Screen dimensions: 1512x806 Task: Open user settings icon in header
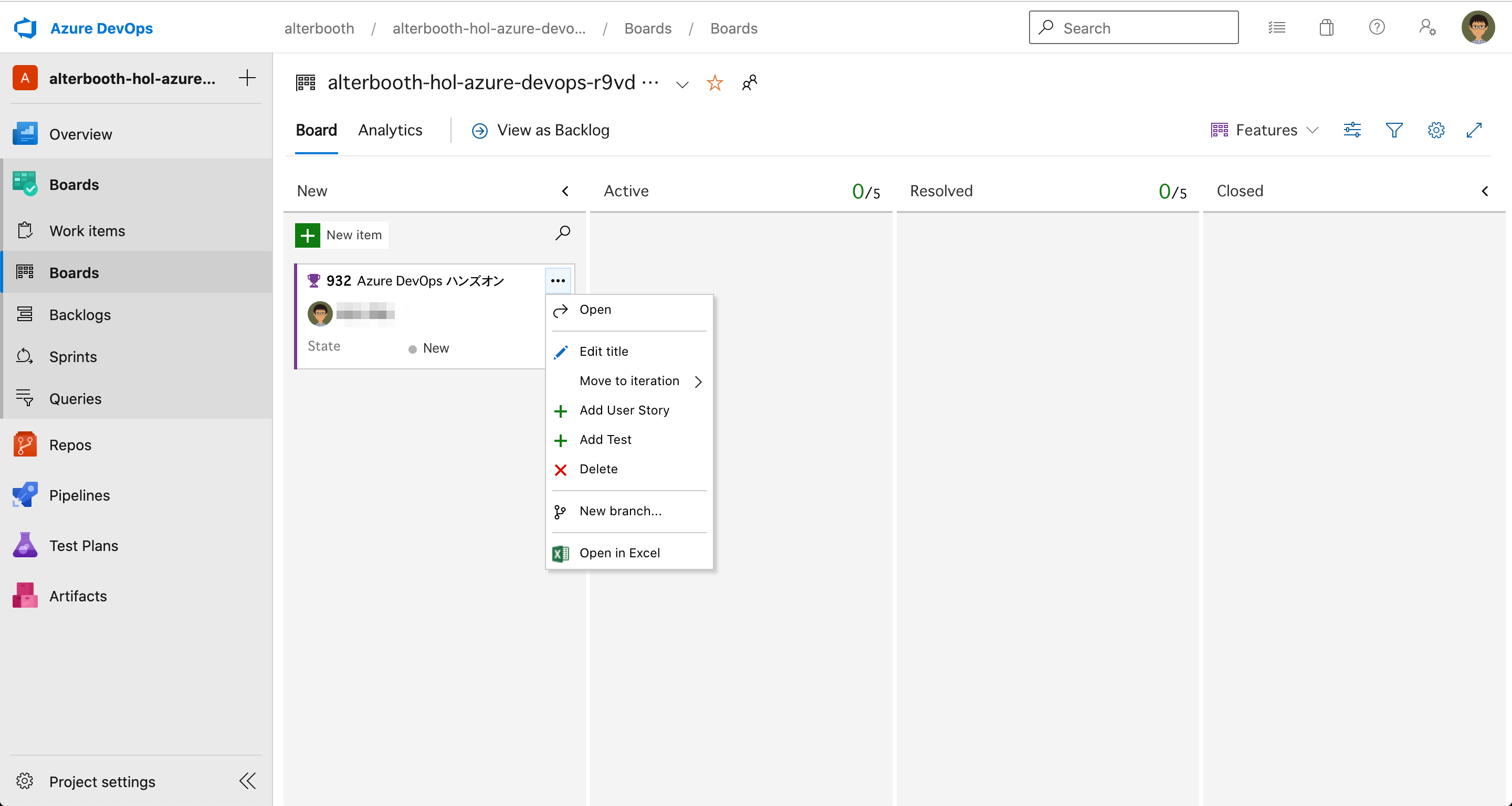pyautogui.click(x=1427, y=28)
